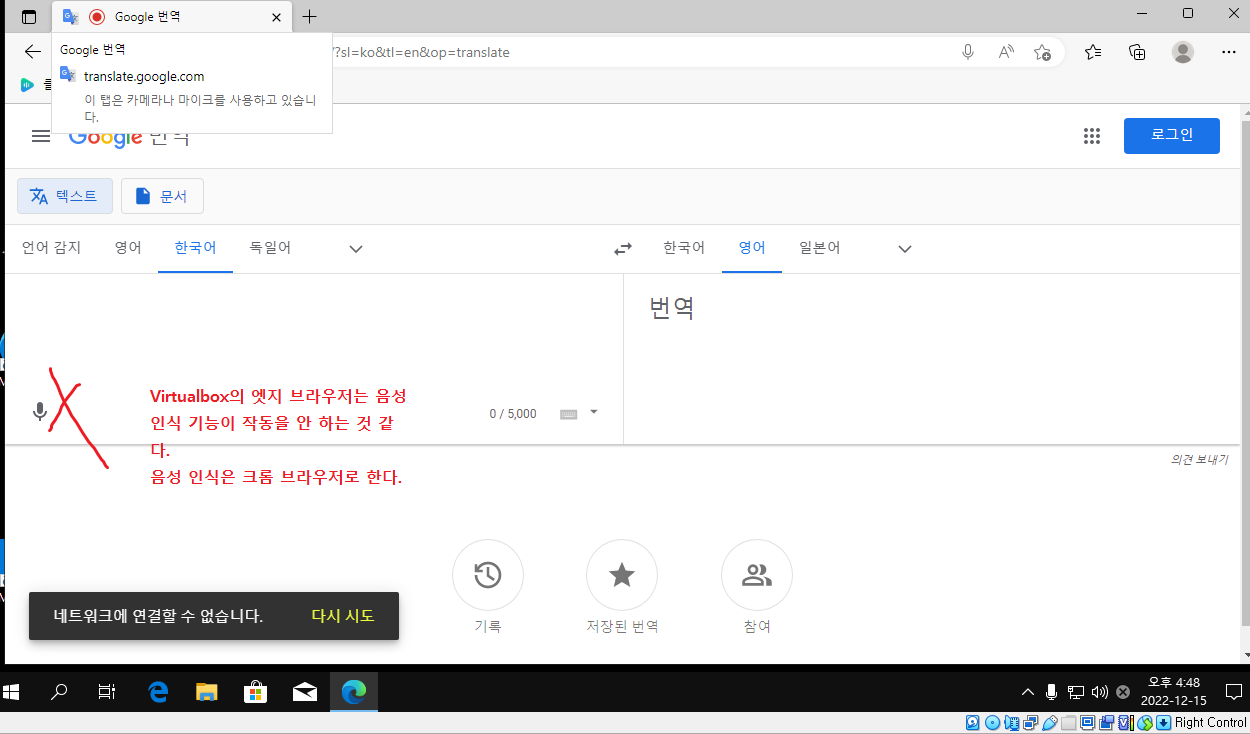Expand more target languages chevron
1250x734 pixels.
point(905,249)
